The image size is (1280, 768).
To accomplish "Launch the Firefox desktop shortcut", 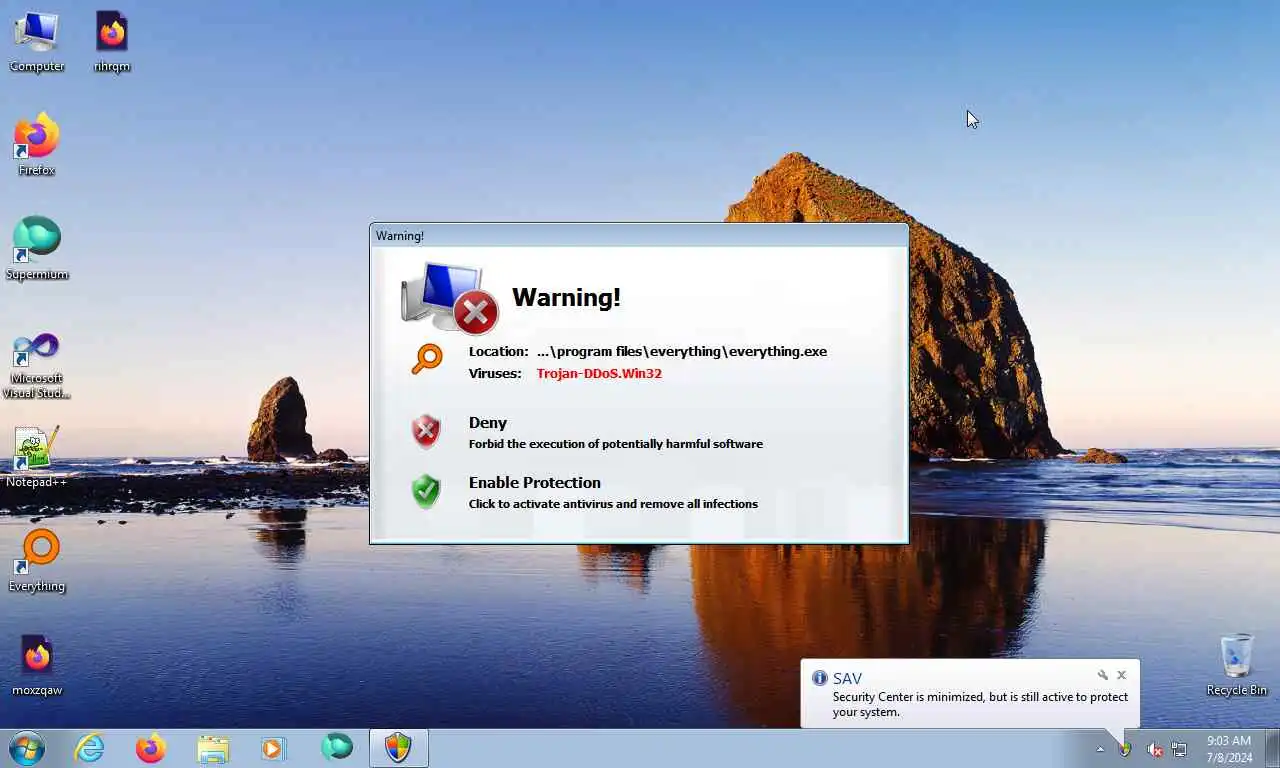I will click(x=37, y=145).
